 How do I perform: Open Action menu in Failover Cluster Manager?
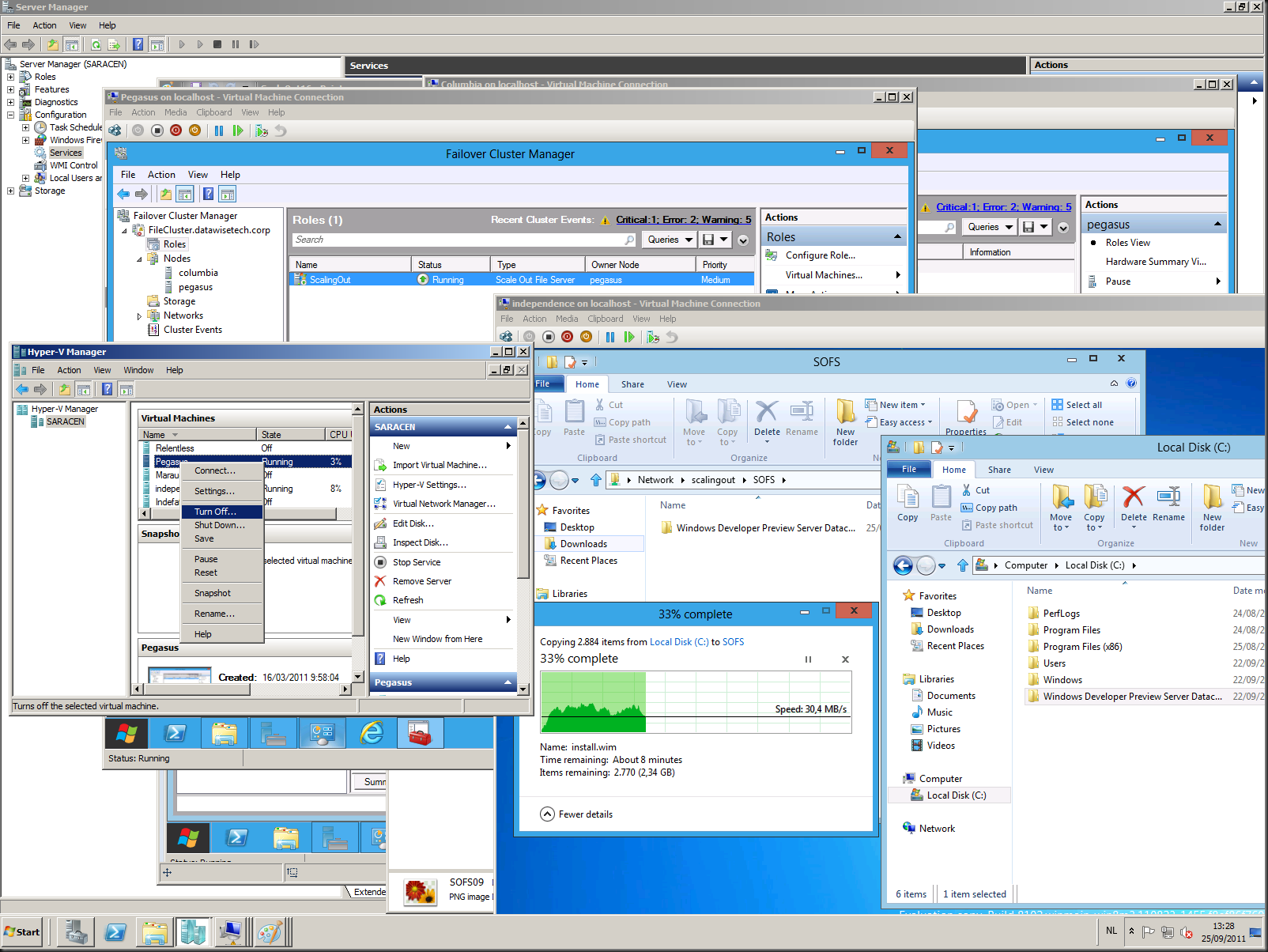[161, 175]
